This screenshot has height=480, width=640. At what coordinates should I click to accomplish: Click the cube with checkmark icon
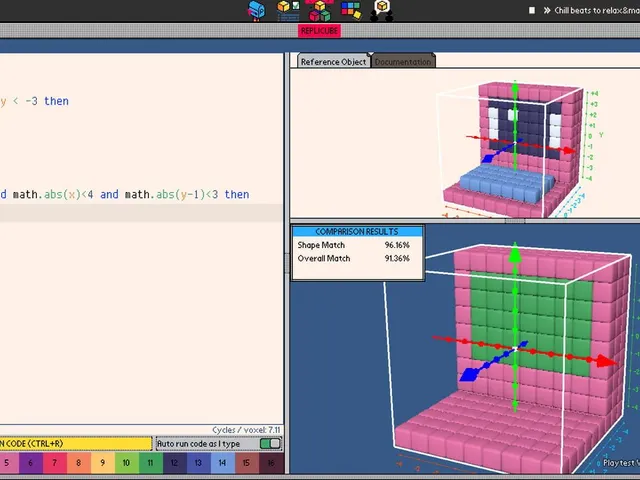tap(288, 10)
